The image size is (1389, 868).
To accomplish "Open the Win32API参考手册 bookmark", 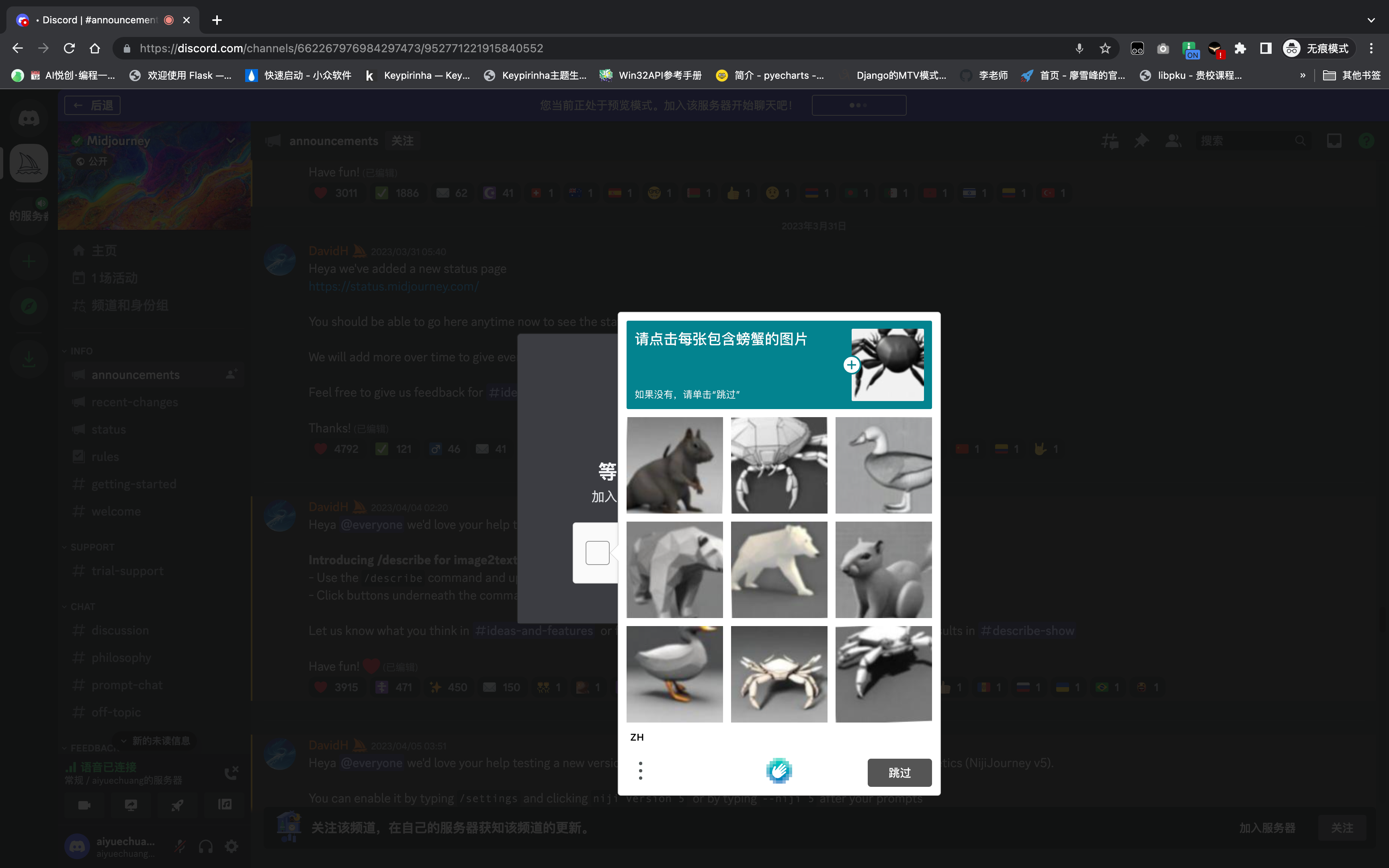I will (650, 75).
